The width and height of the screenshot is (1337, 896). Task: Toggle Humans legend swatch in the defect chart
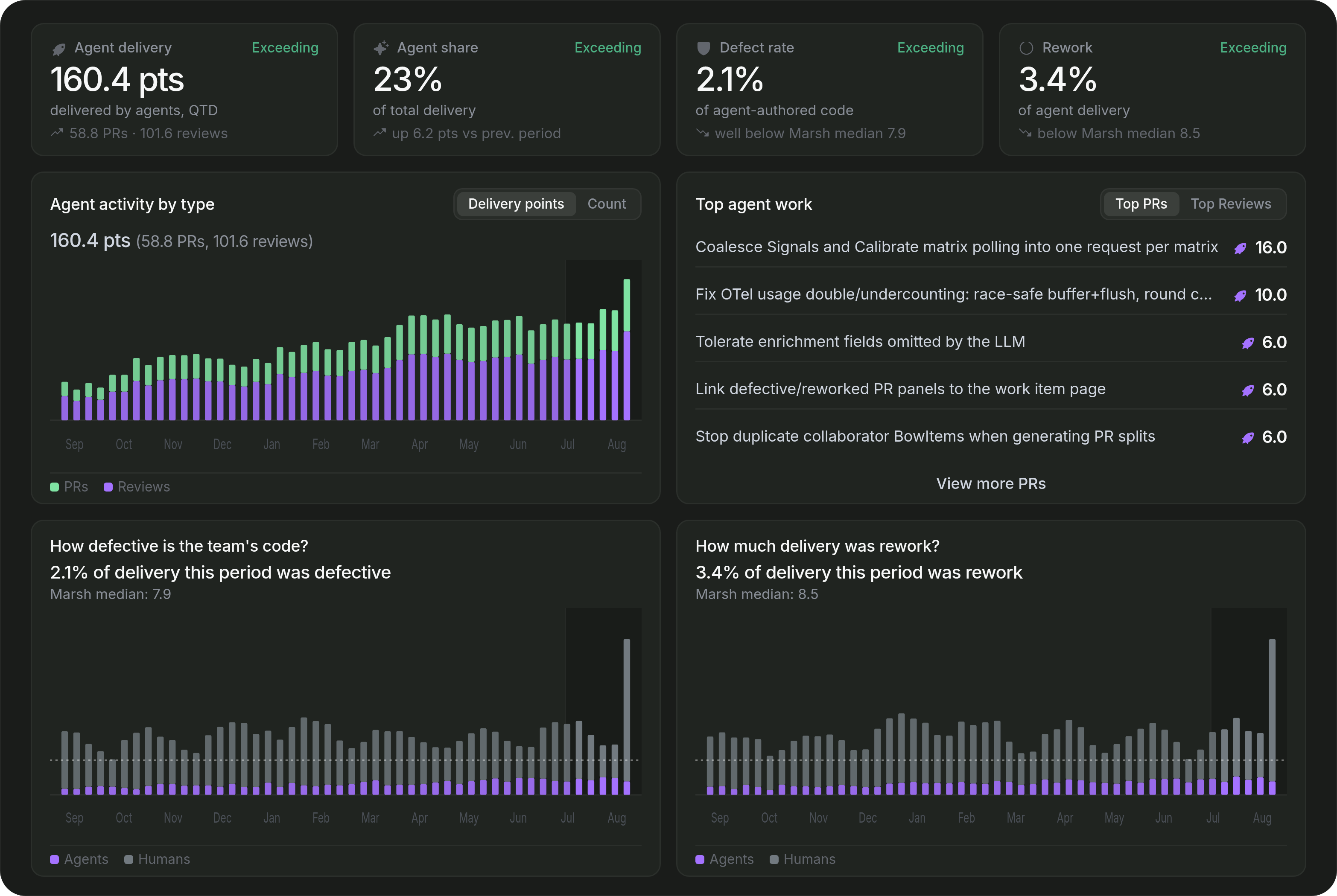128,859
